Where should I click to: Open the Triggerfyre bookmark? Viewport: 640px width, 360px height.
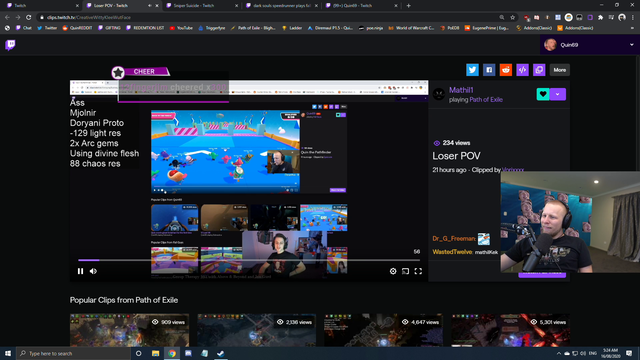[x=211, y=28]
